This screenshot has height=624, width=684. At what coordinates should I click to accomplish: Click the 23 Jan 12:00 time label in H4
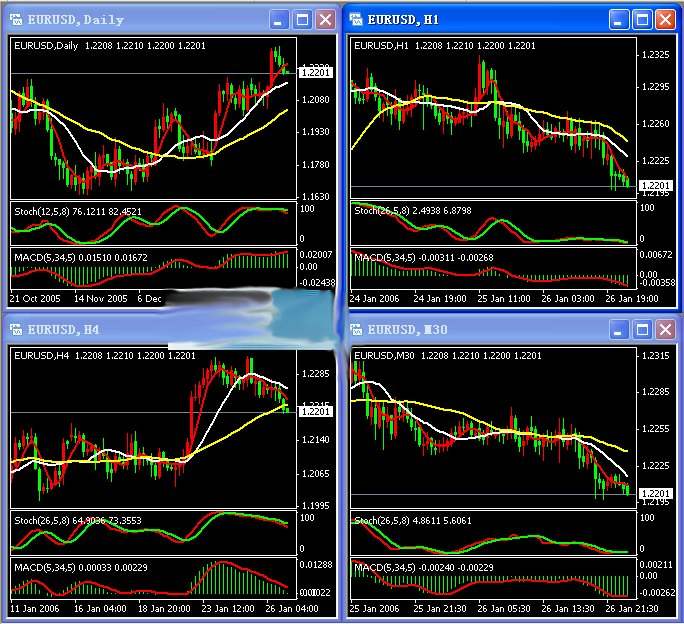pos(228,608)
